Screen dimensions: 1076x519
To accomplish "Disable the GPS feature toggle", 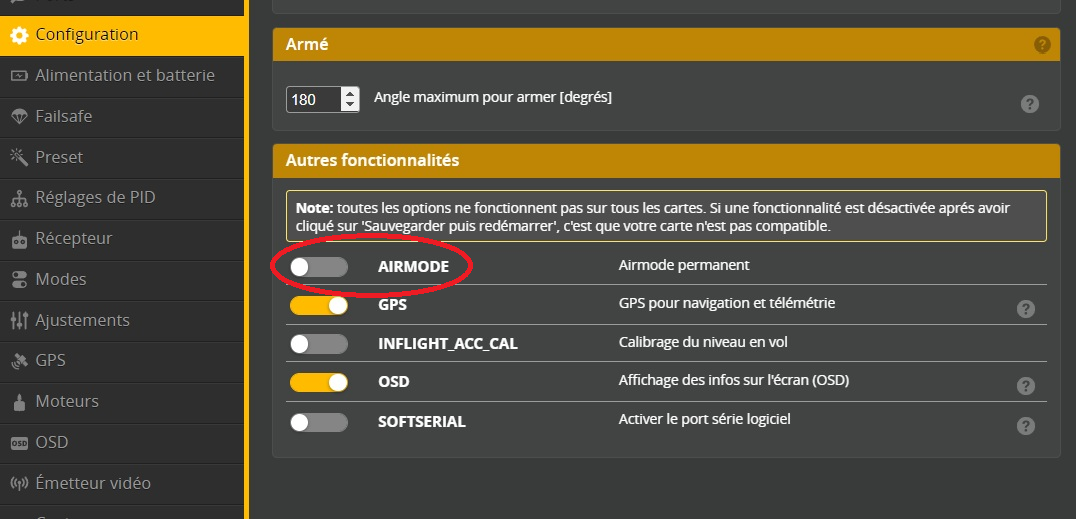I will click(318, 305).
